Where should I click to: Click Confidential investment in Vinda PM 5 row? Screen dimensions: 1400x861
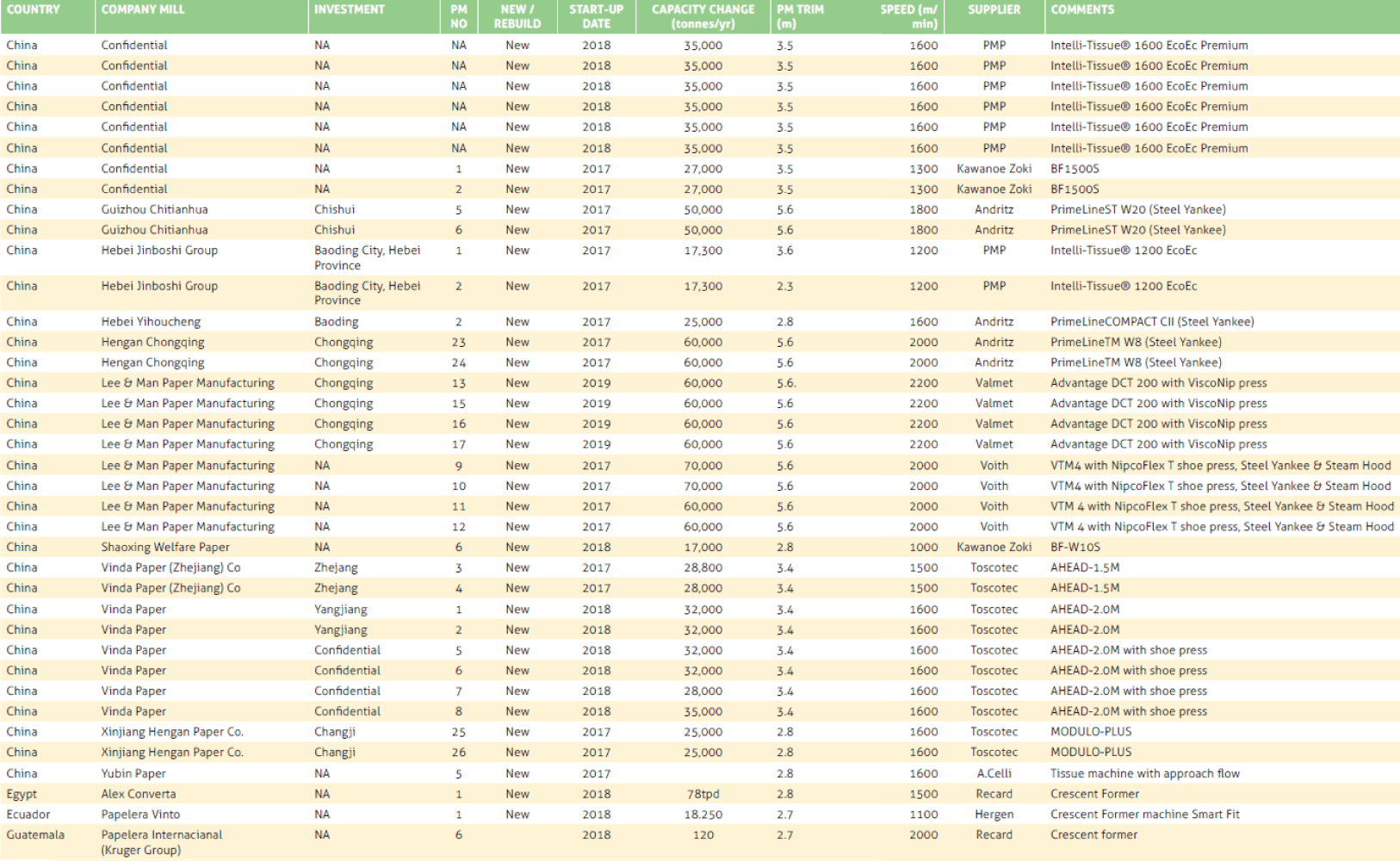tap(347, 651)
